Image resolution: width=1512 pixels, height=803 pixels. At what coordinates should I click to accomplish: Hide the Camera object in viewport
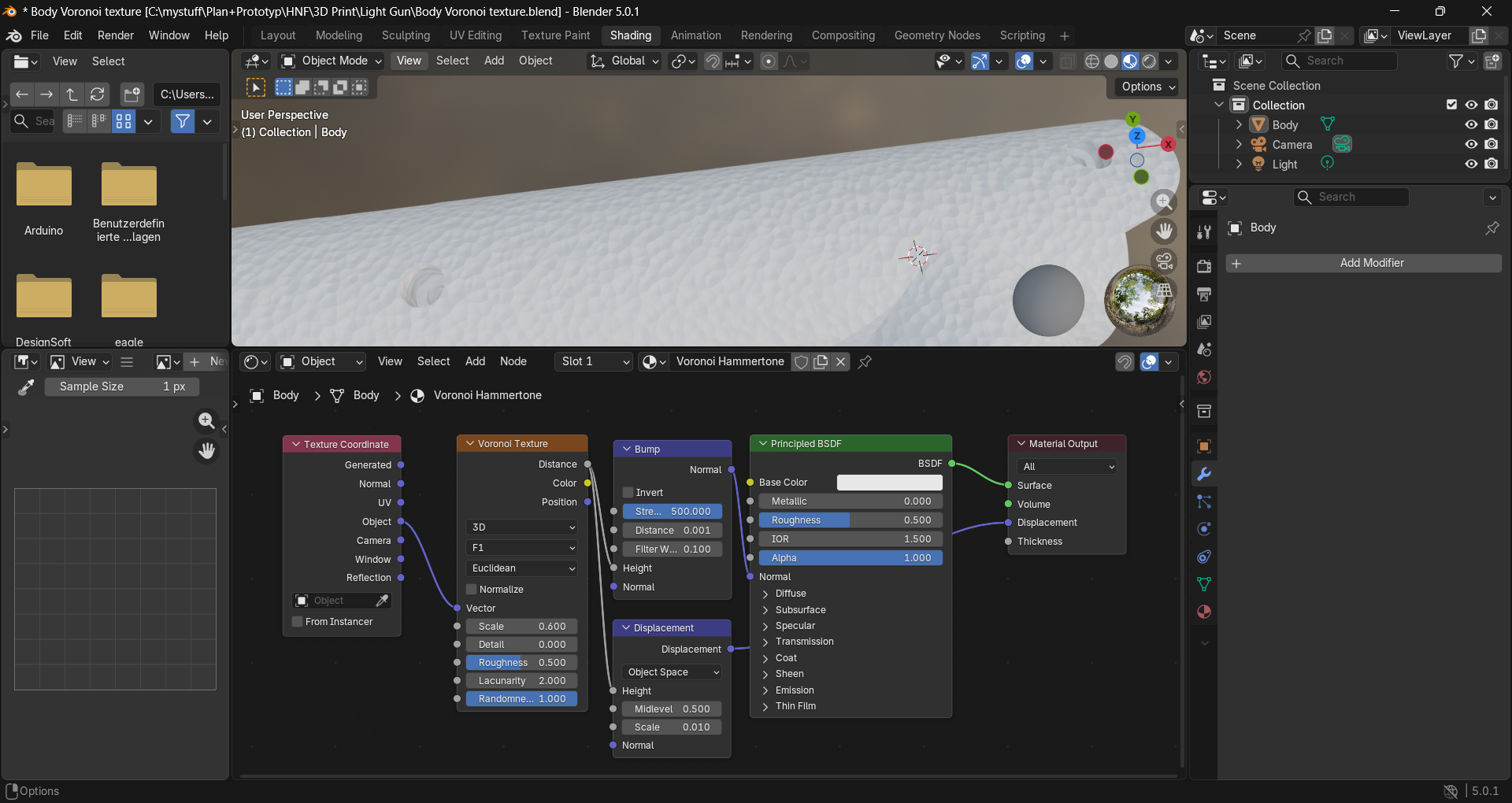1470,144
